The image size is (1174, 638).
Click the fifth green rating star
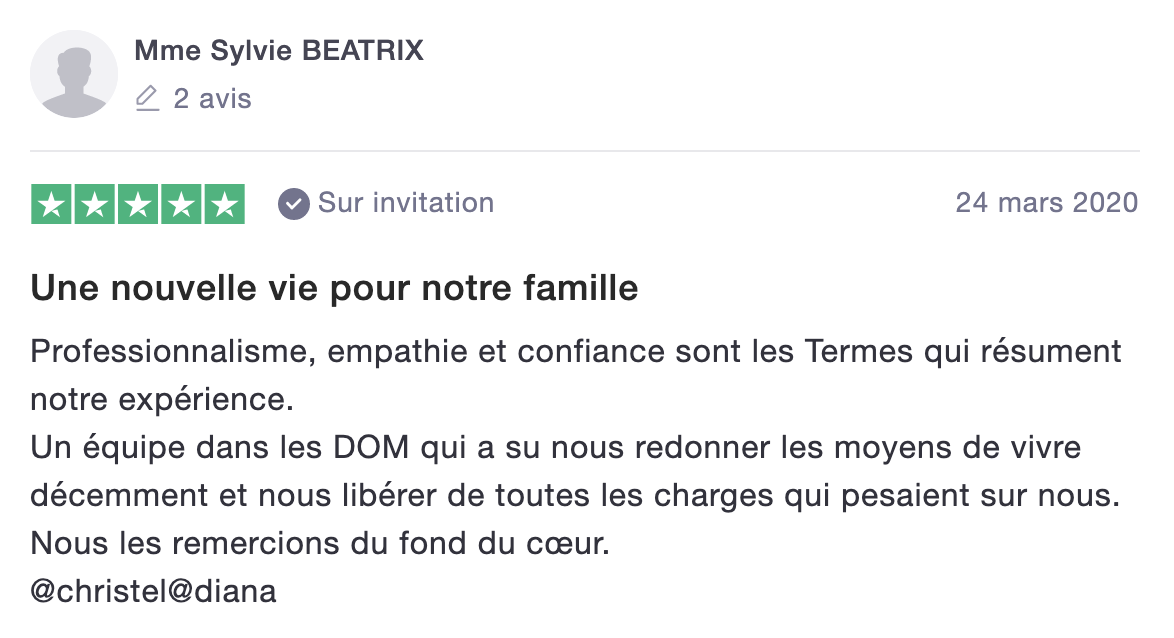pyautogui.click(x=225, y=204)
